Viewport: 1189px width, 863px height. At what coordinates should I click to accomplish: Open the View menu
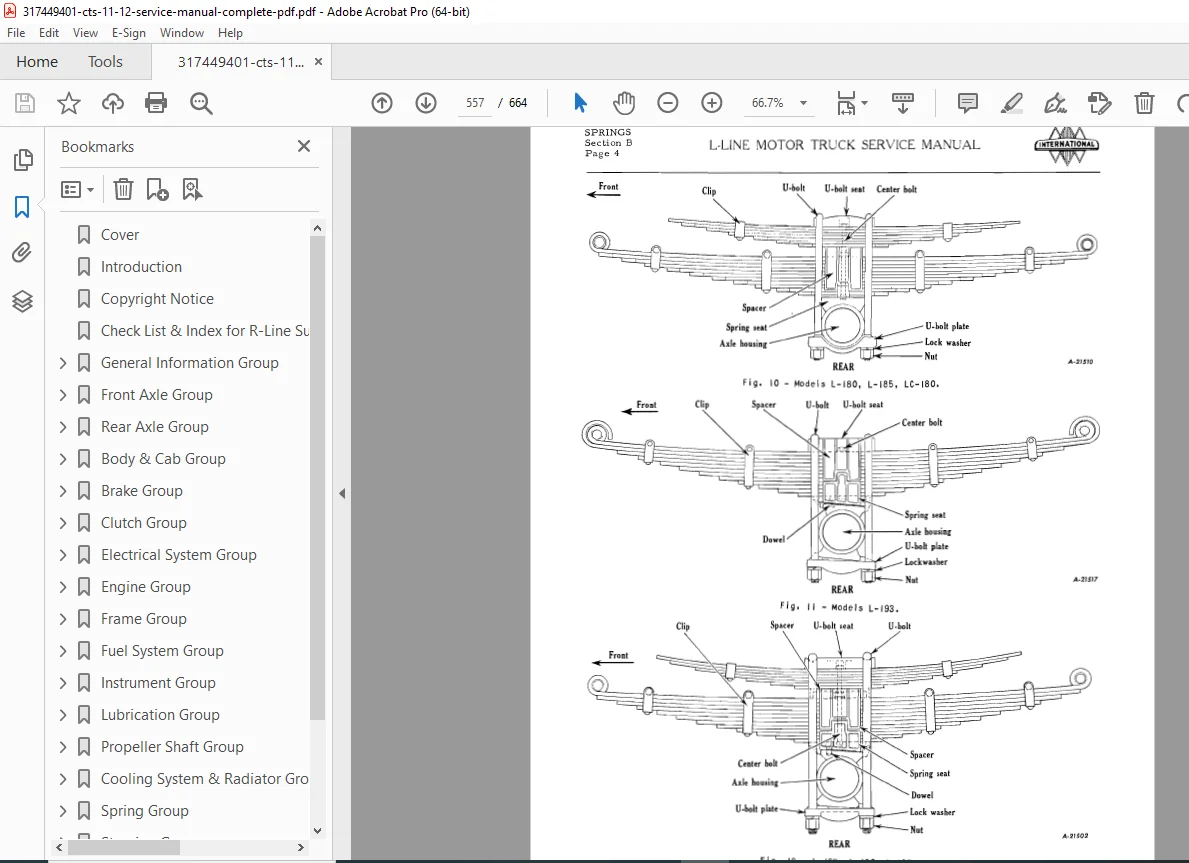[85, 33]
